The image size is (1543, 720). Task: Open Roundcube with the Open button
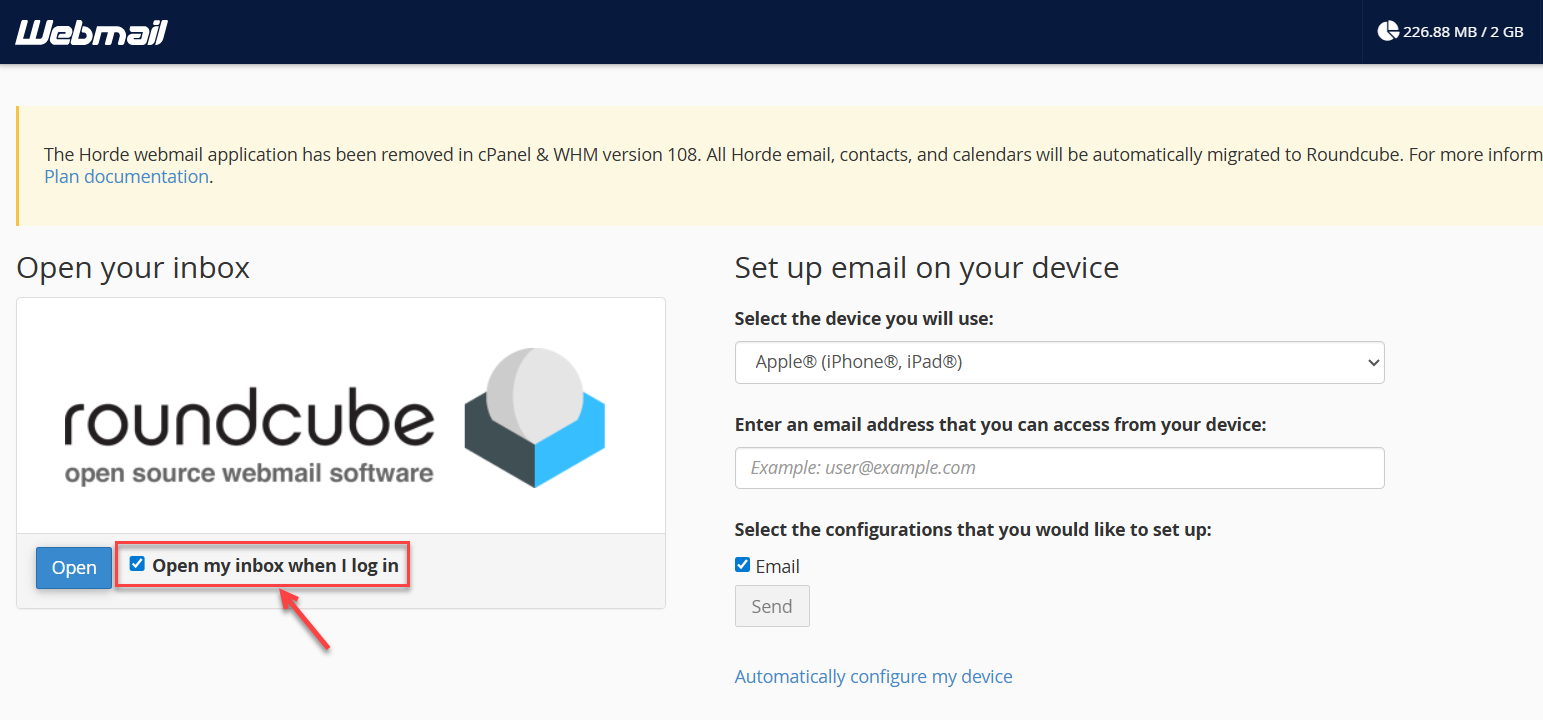pyautogui.click(x=73, y=567)
